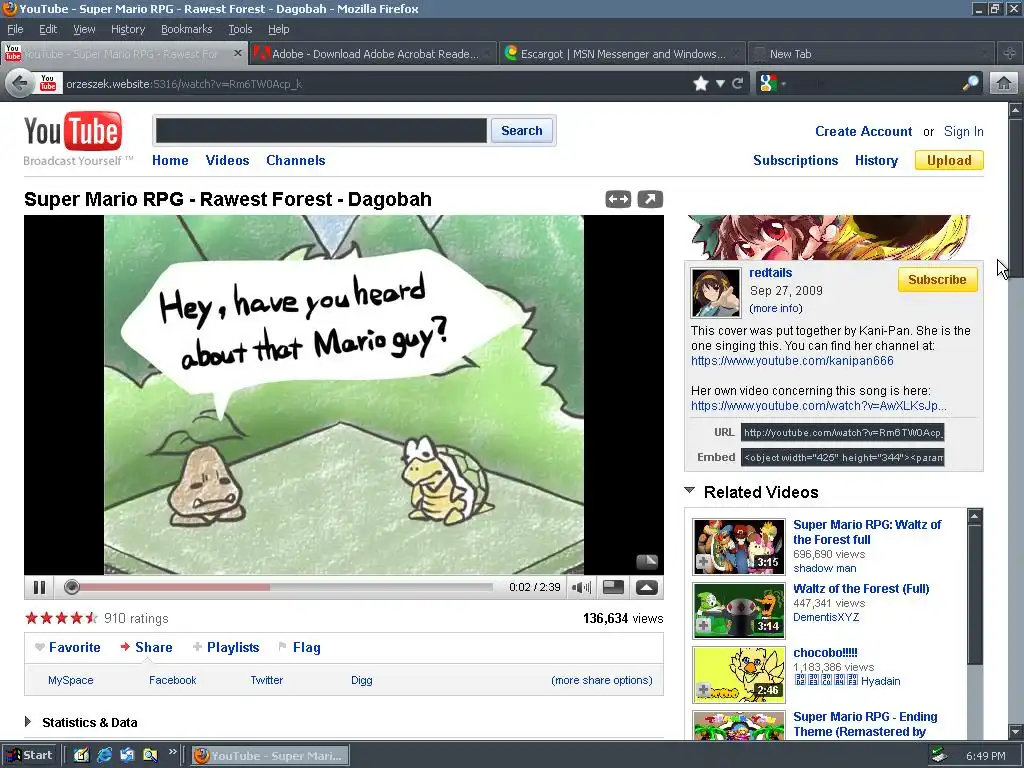This screenshot has height=768, width=1024.
Task: Click the widen player double-arrow icon
Action: coord(618,199)
